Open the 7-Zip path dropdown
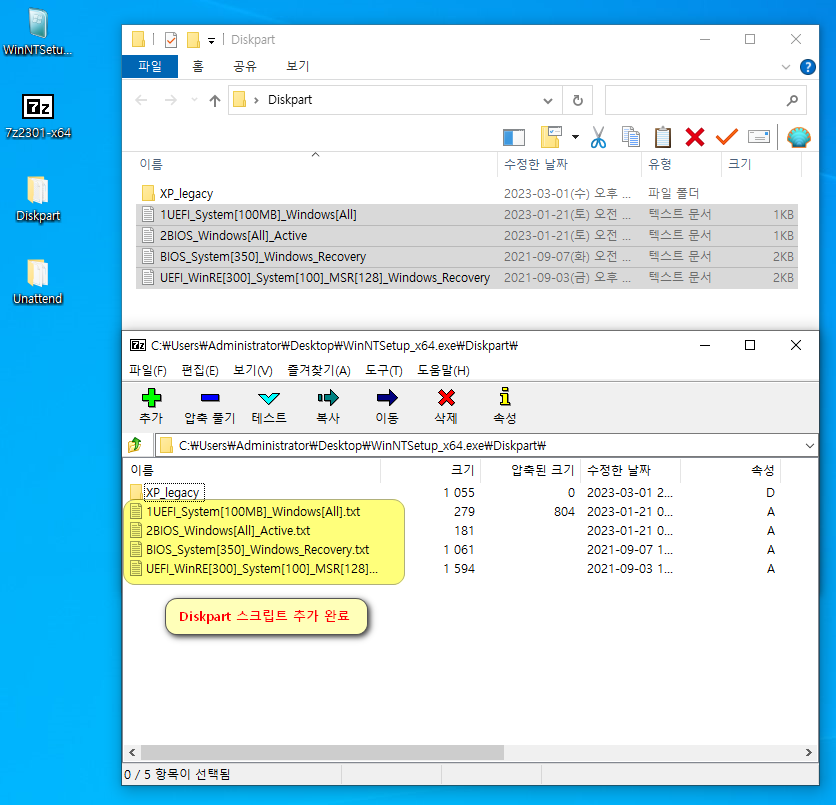Screen dimensions: 836x805 pos(809,445)
